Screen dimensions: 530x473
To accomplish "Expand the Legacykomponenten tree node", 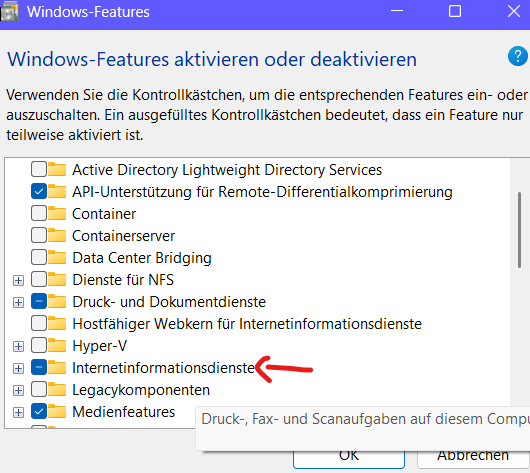I will tap(18, 390).
